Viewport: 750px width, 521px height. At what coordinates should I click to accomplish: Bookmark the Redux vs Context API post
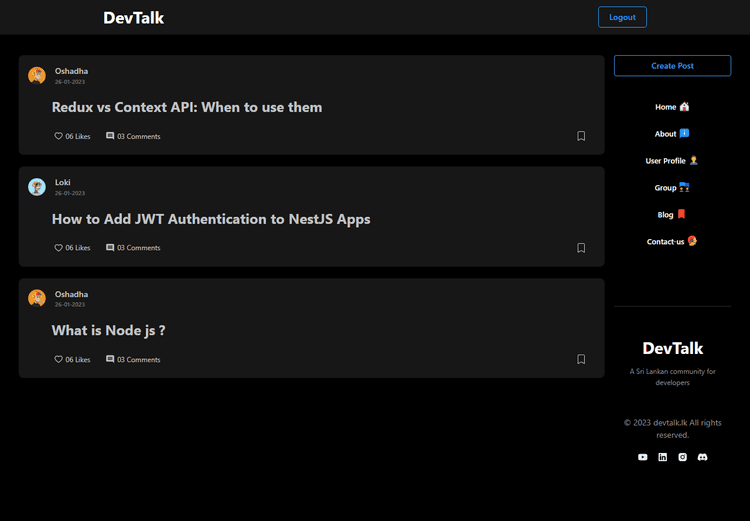coord(581,136)
